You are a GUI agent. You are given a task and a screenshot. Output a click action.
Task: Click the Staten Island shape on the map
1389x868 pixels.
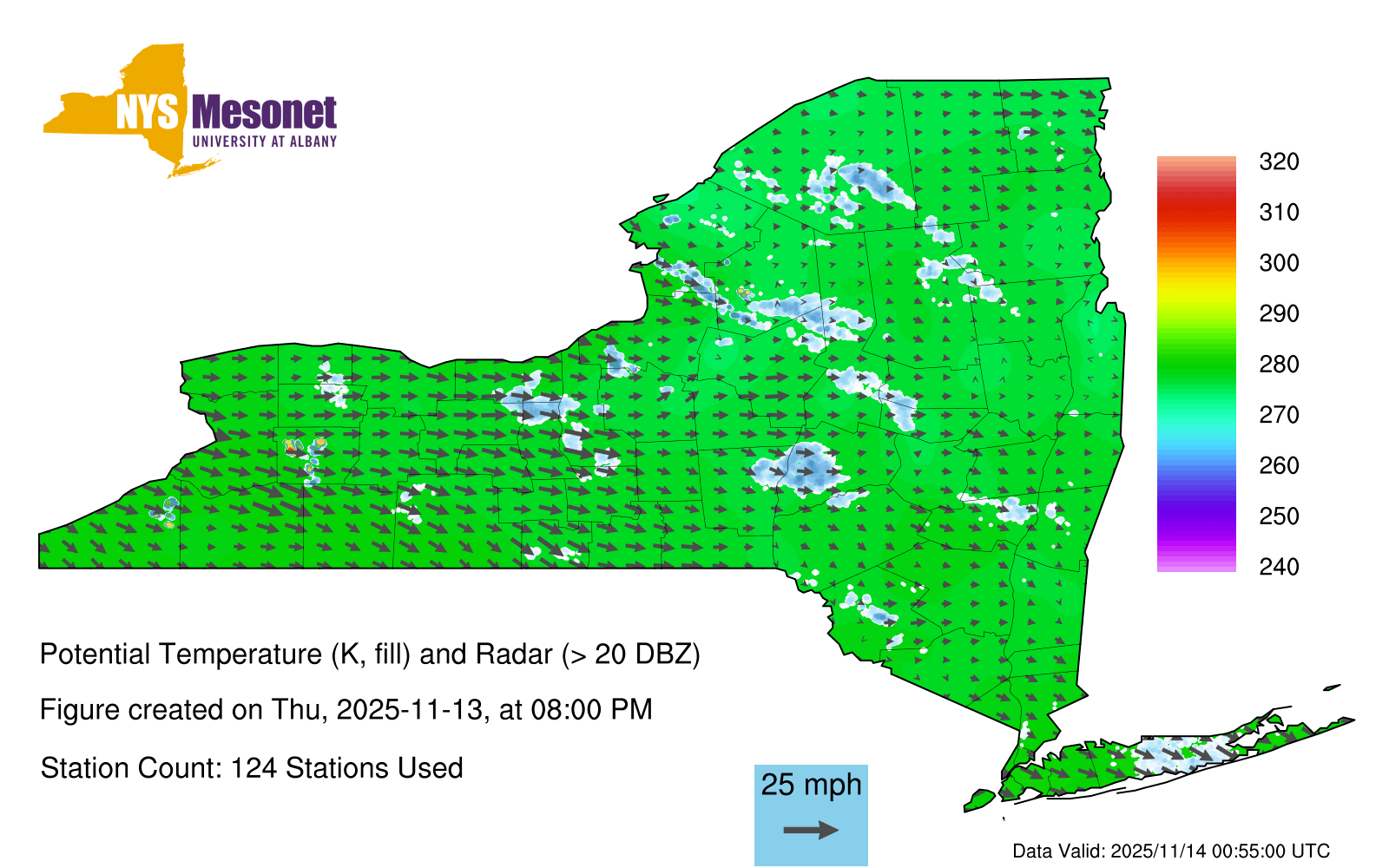[x=979, y=799]
